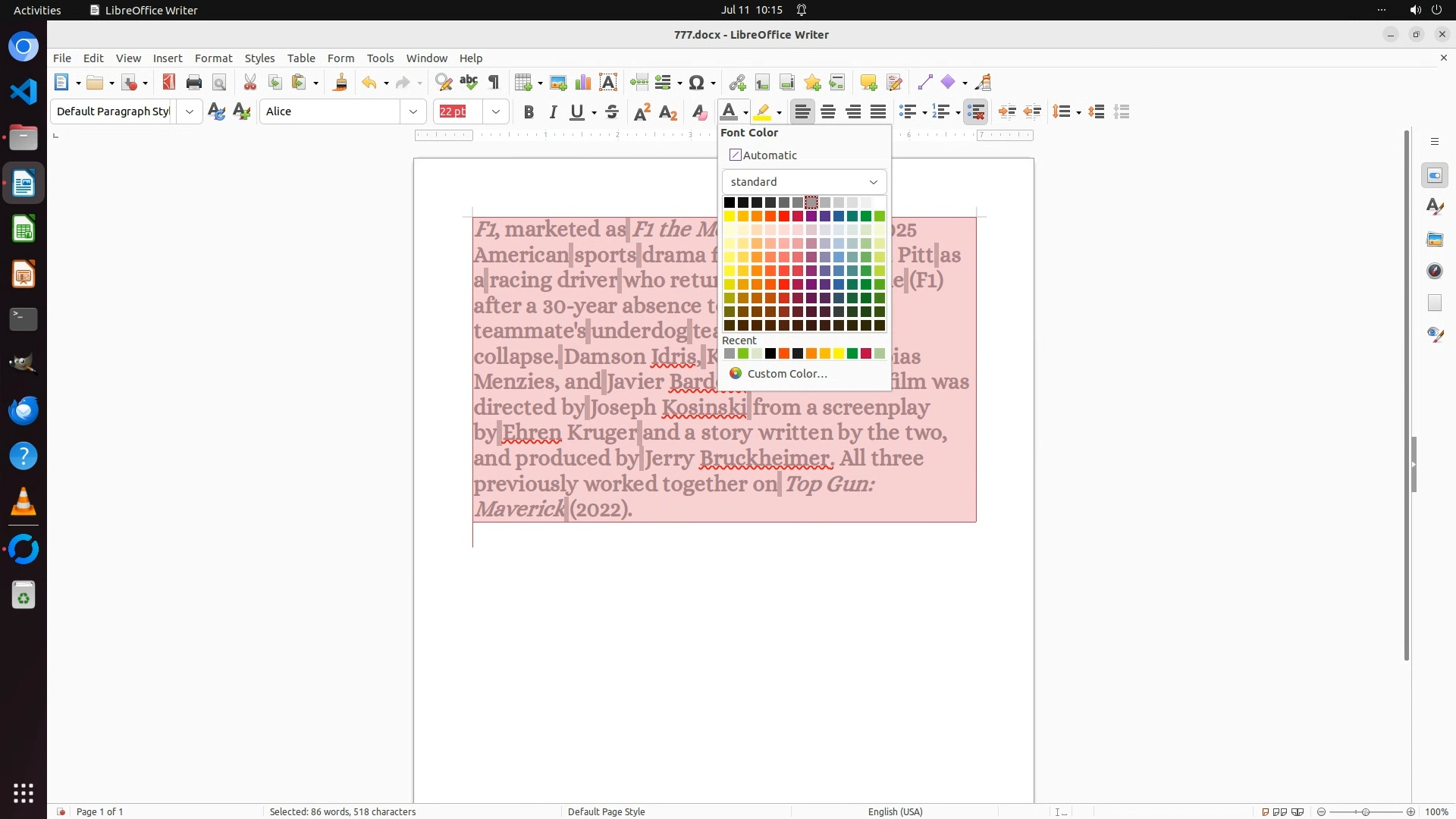Expand the standard palette dropdown
The image size is (1456, 819).
873,182
